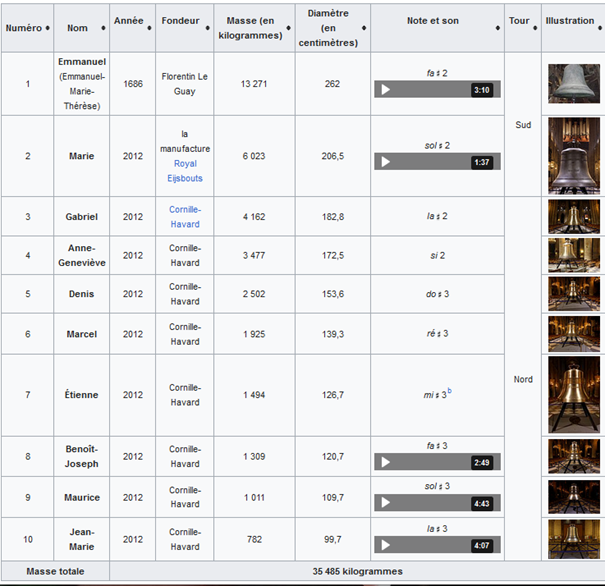605x586 pixels.
Task: Play the Jean-Marie bell audio
Action: click(386, 545)
